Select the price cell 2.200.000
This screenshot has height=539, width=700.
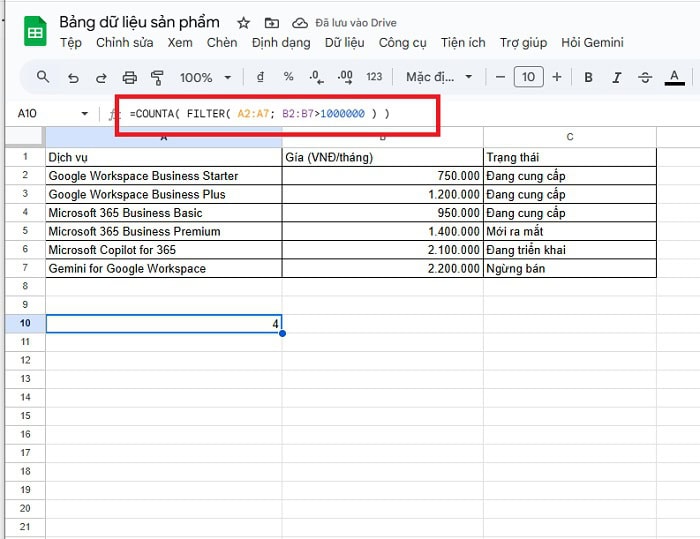coord(383,268)
